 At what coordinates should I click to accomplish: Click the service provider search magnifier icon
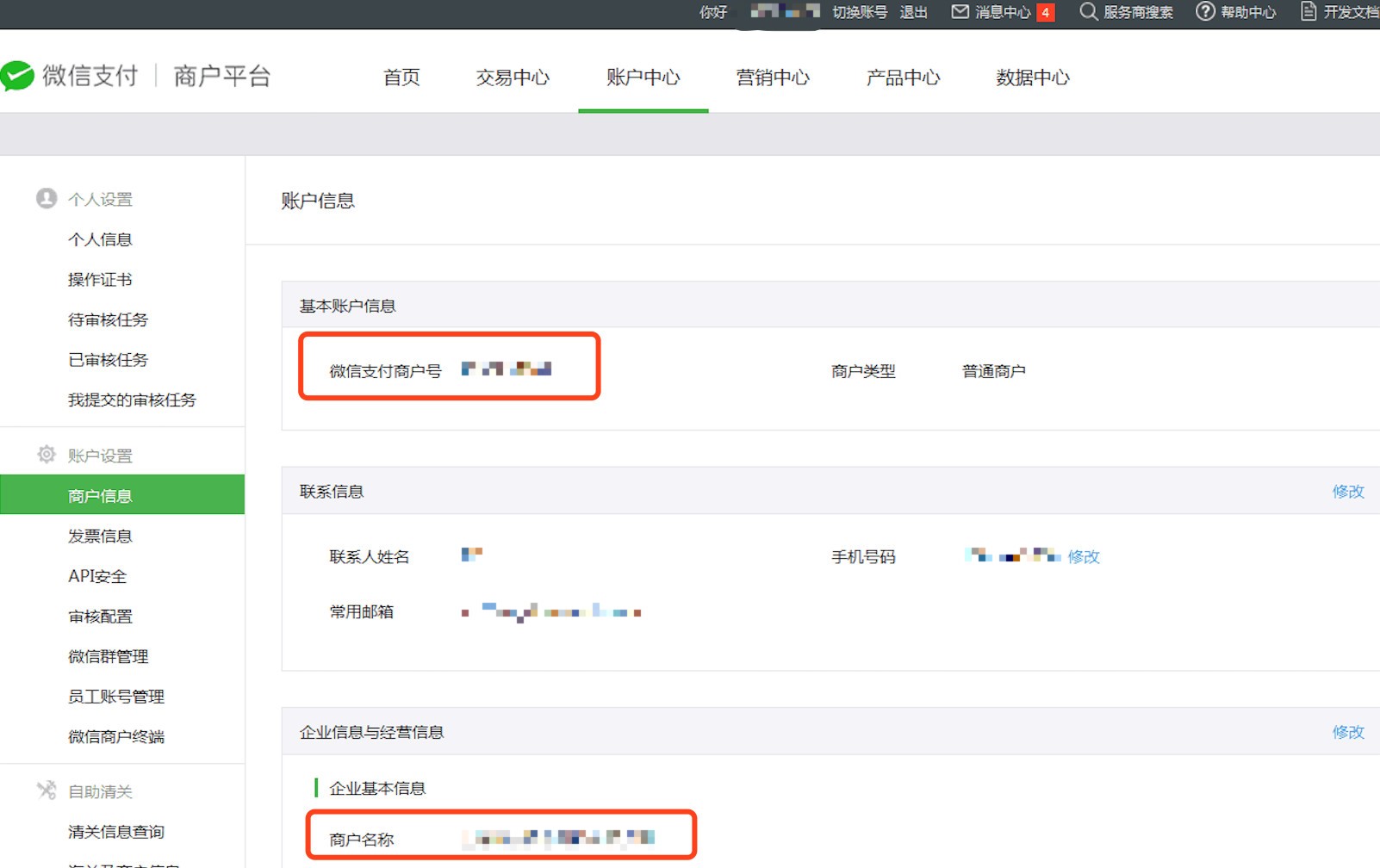pos(1089,11)
